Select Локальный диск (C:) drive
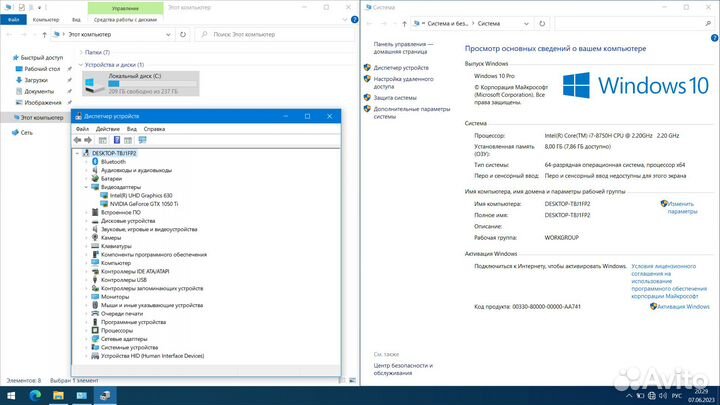 click(141, 84)
